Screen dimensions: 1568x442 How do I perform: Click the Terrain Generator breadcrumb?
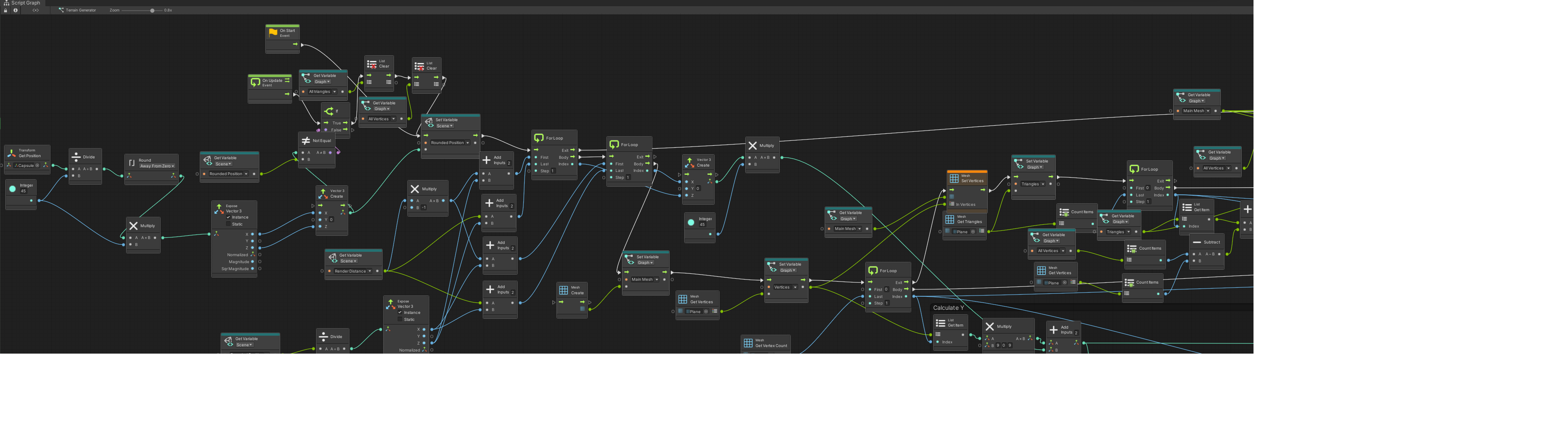pyautogui.click(x=78, y=10)
